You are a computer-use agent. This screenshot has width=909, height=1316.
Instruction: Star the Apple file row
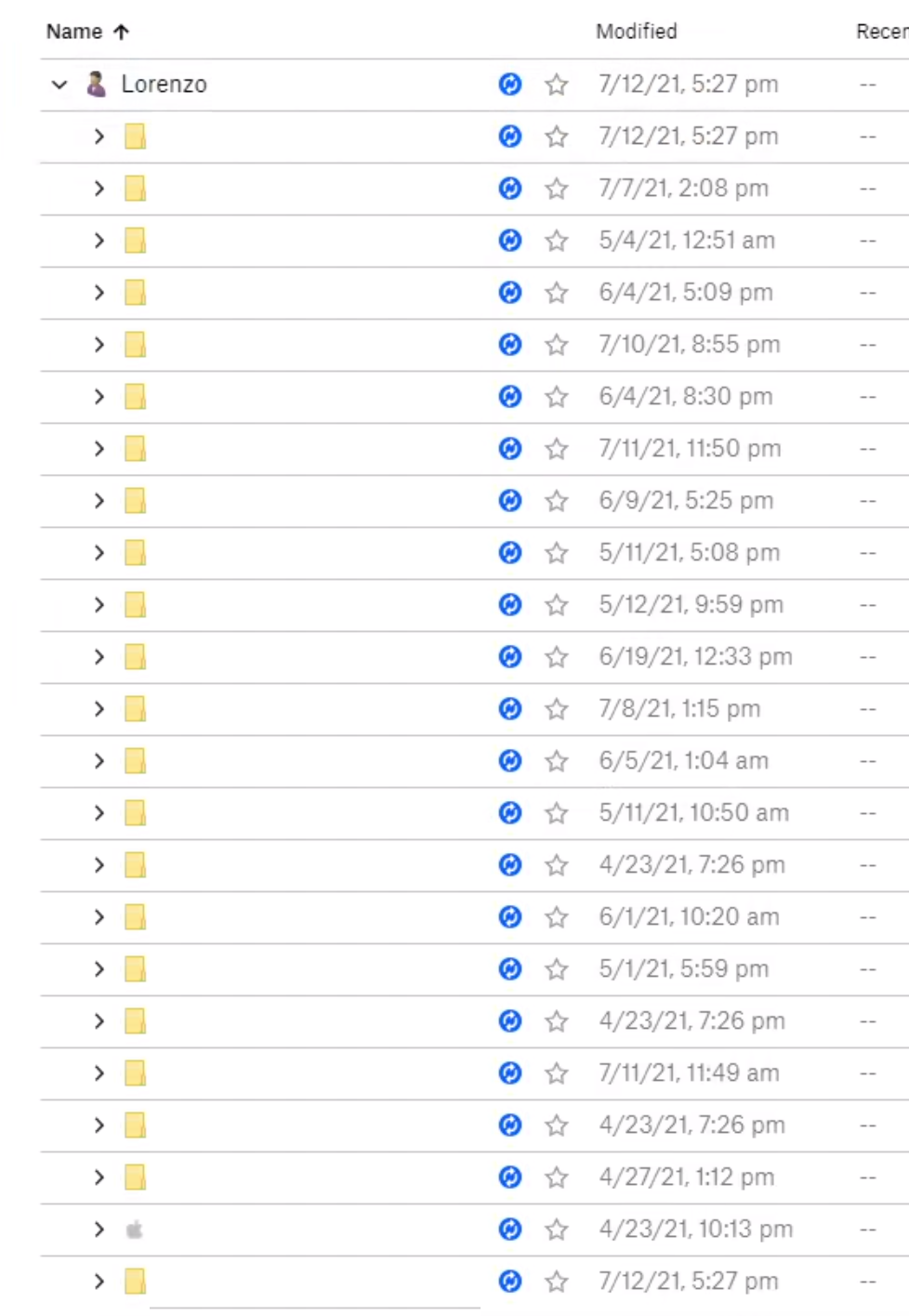point(556,1229)
